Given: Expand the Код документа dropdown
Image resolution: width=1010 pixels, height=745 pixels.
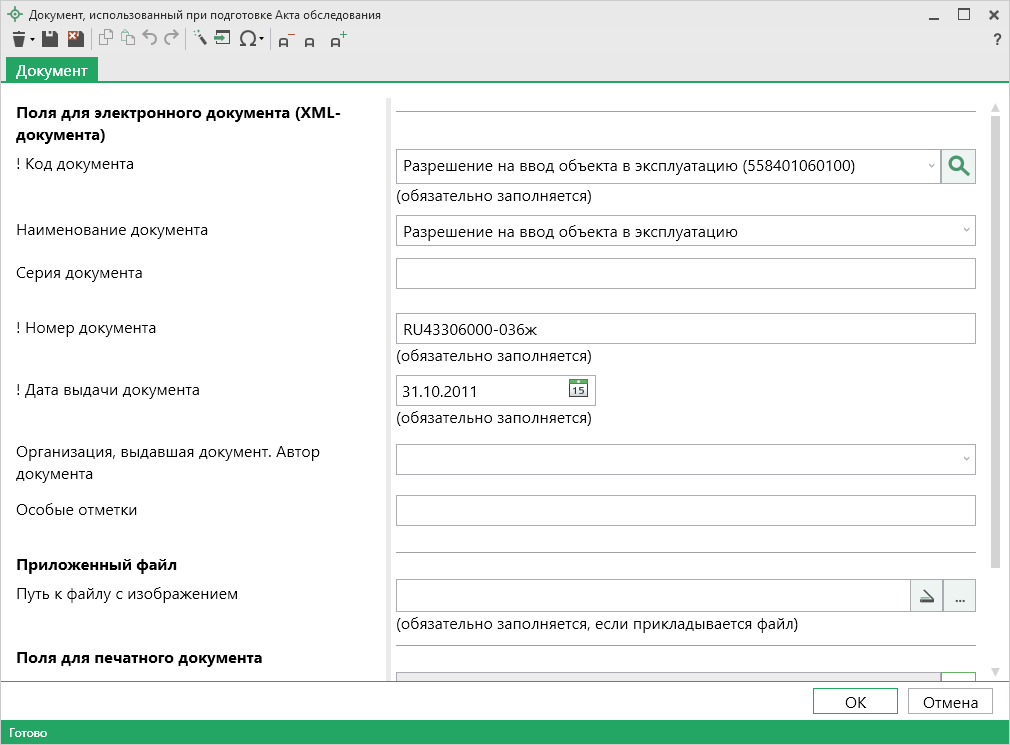Looking at the screenshot, I should coord(931,166).
